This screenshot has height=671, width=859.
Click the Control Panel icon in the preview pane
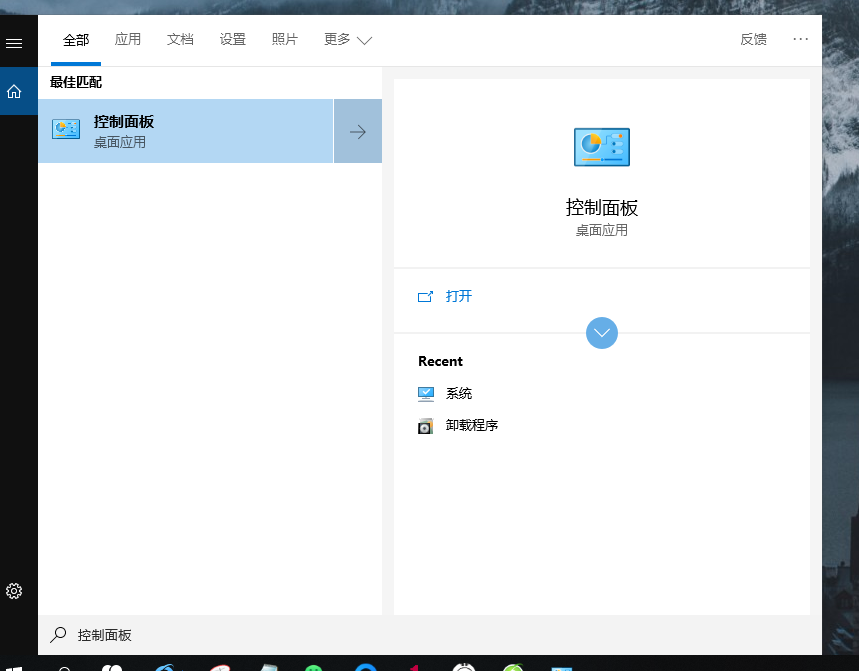601,147
